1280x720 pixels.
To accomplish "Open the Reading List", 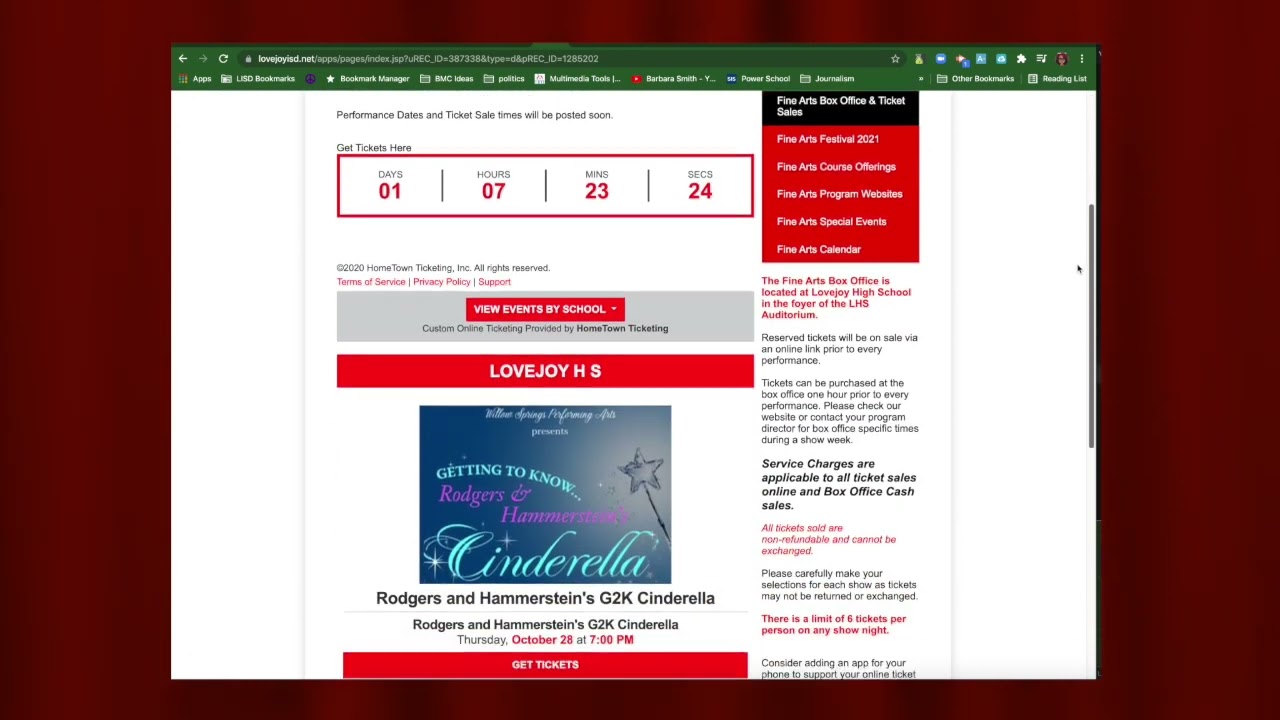I will tap(1058, 79).
